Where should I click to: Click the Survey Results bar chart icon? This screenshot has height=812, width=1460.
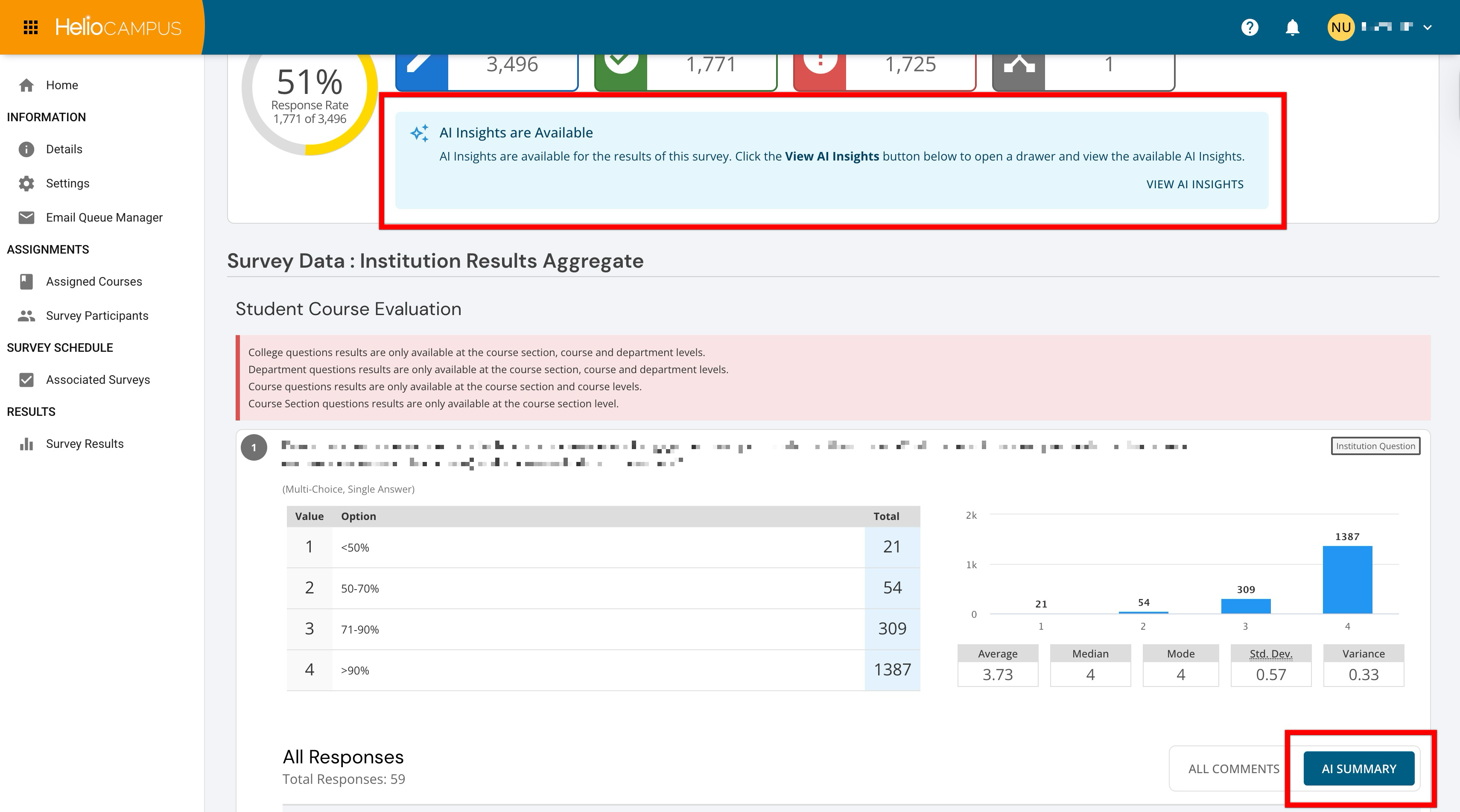click(x=26, y=444)
